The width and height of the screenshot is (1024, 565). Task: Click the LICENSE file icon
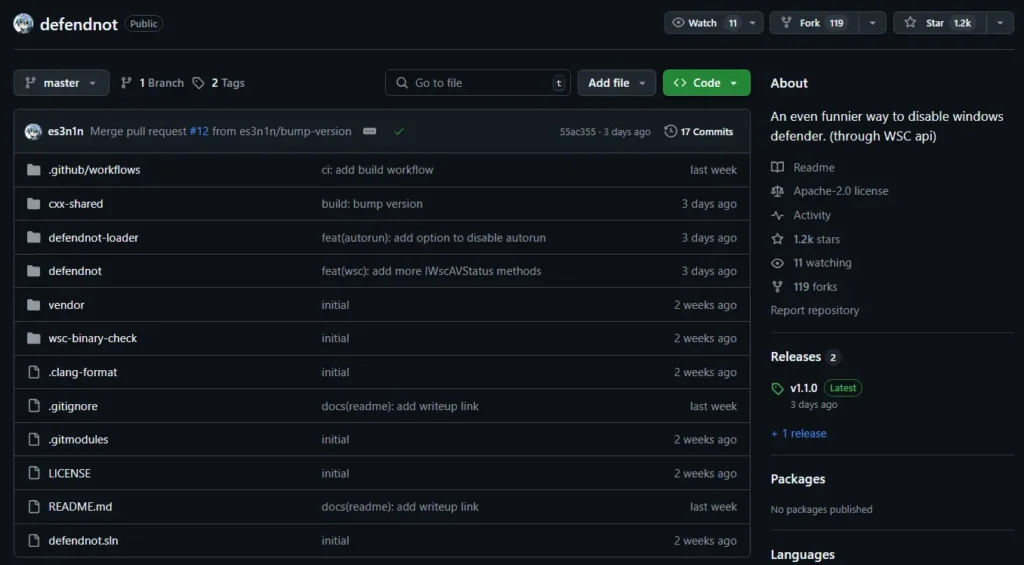34,474
